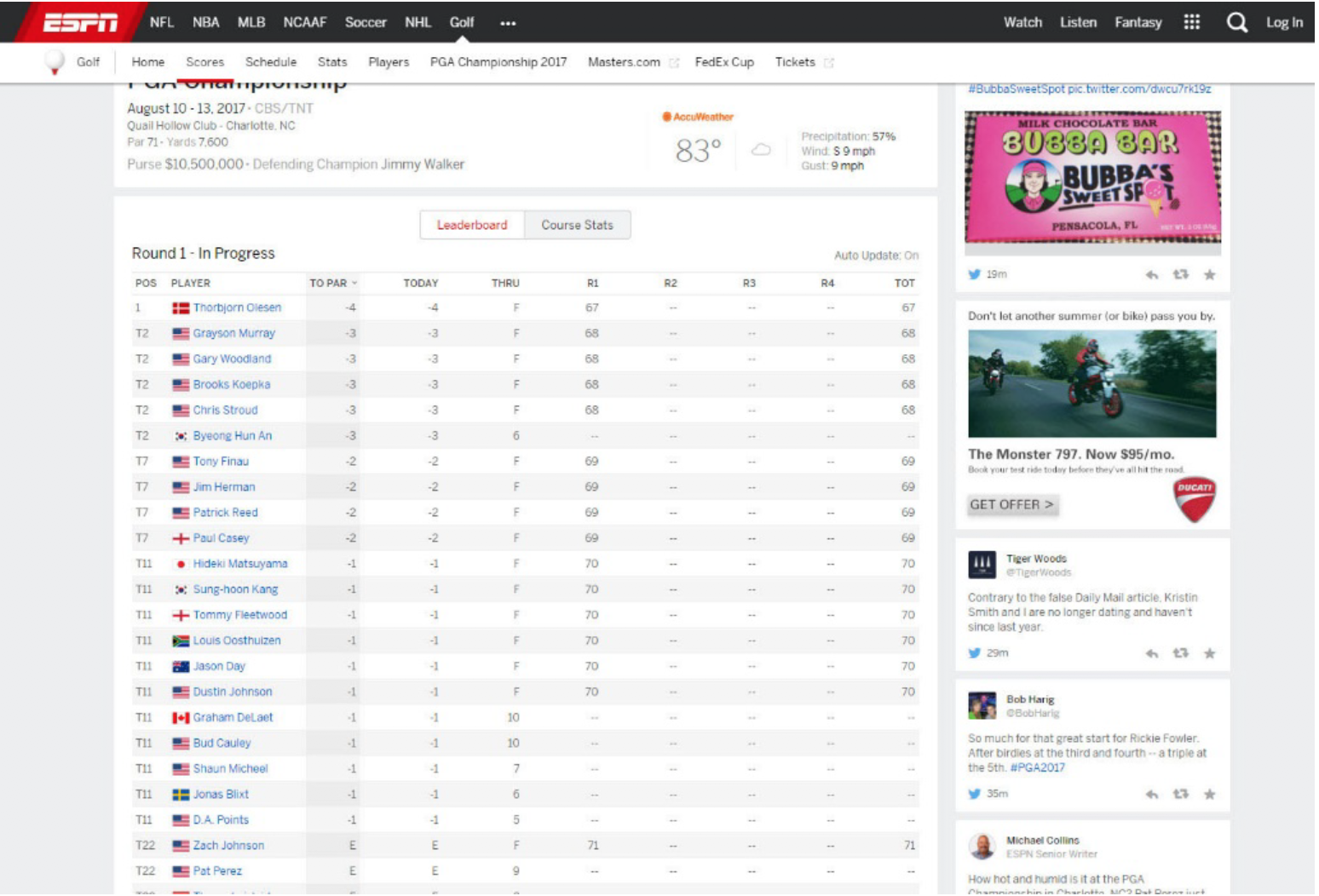Open the NCAAF menu
The width and height of the screenshot is (1319, 896).
point(306,23)
